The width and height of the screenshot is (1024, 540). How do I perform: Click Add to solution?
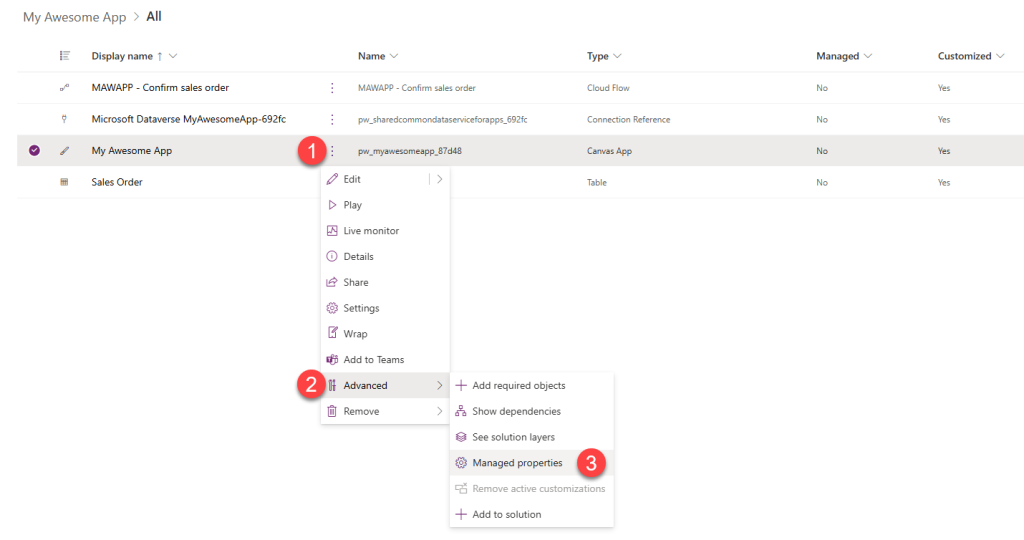pos(532,515)
